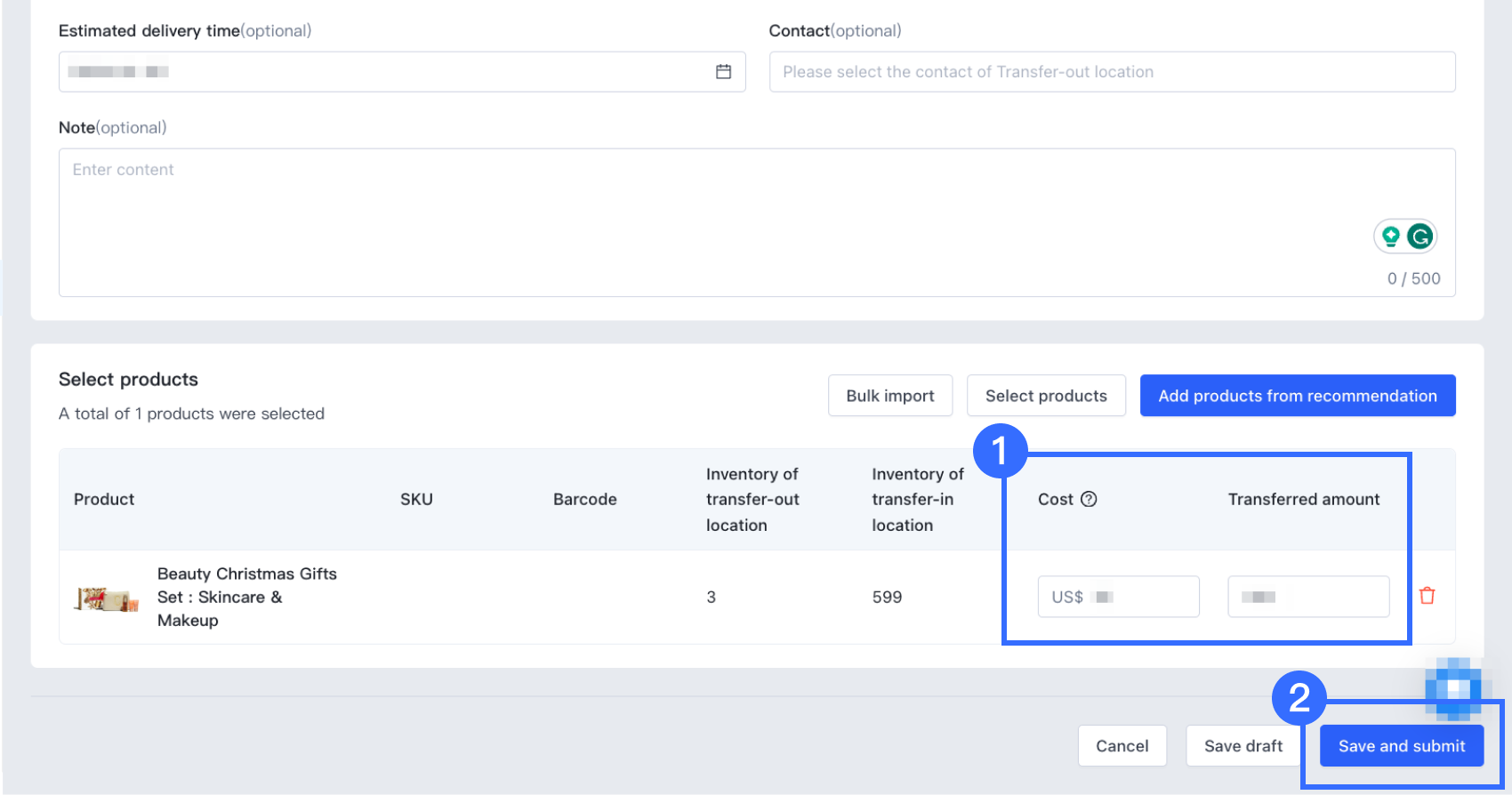Add products from recommendation
This screenshot has height=795, width=1512.
[x=1297, y=396]
